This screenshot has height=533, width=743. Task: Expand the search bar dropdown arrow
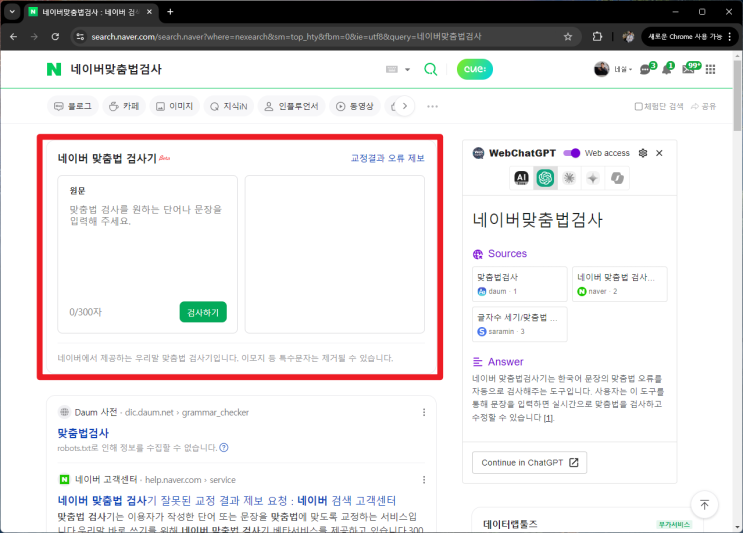pos(408,70)
